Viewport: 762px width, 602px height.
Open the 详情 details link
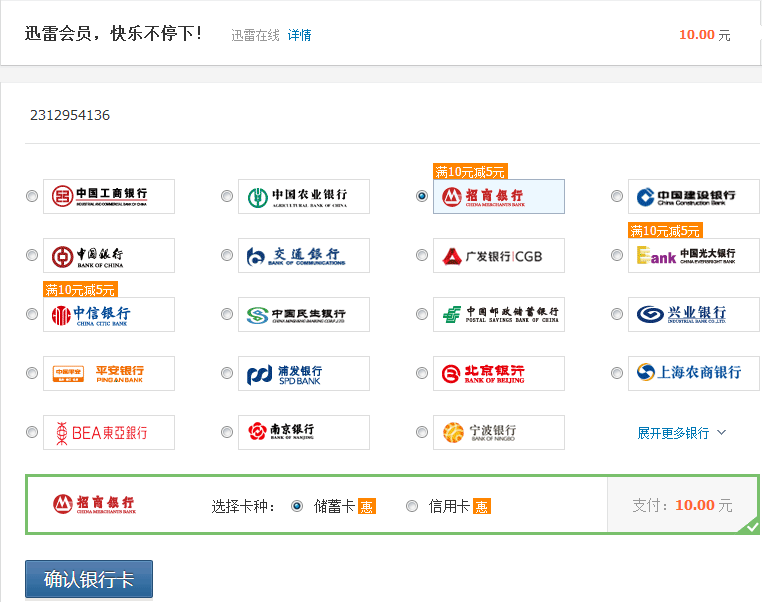300,35
